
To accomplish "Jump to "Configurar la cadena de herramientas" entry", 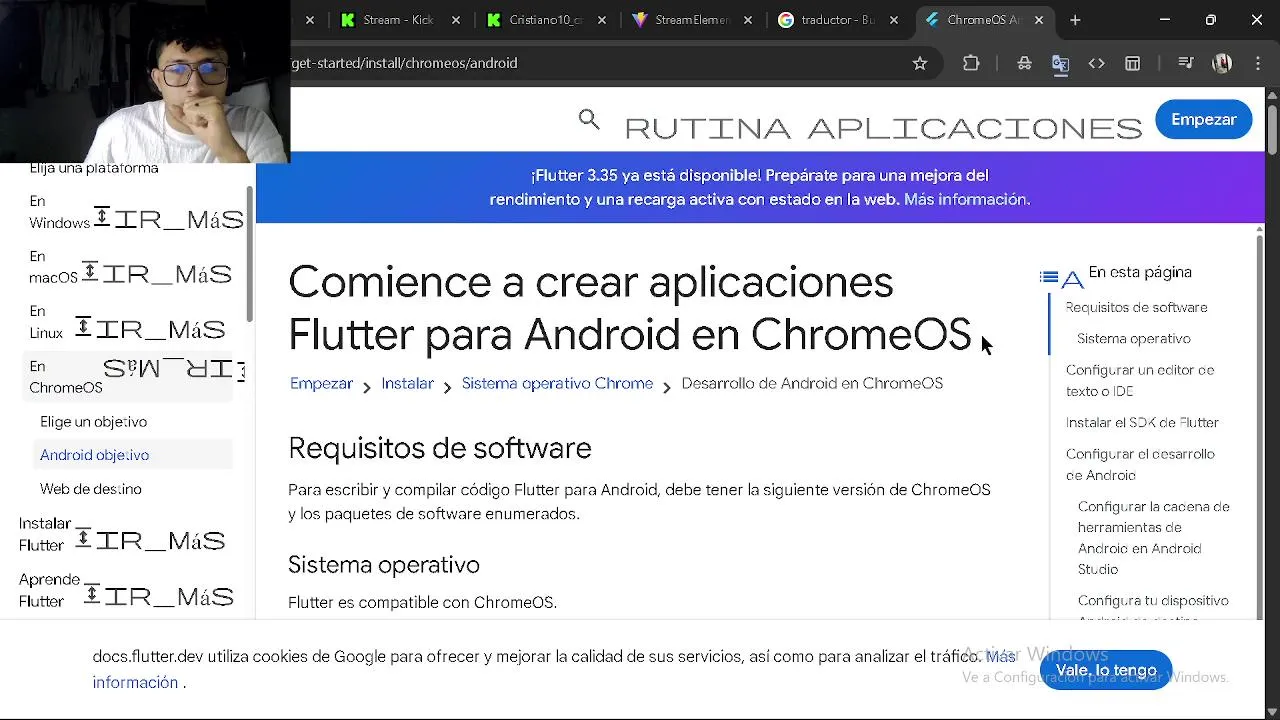I will tap(1154, 538).
